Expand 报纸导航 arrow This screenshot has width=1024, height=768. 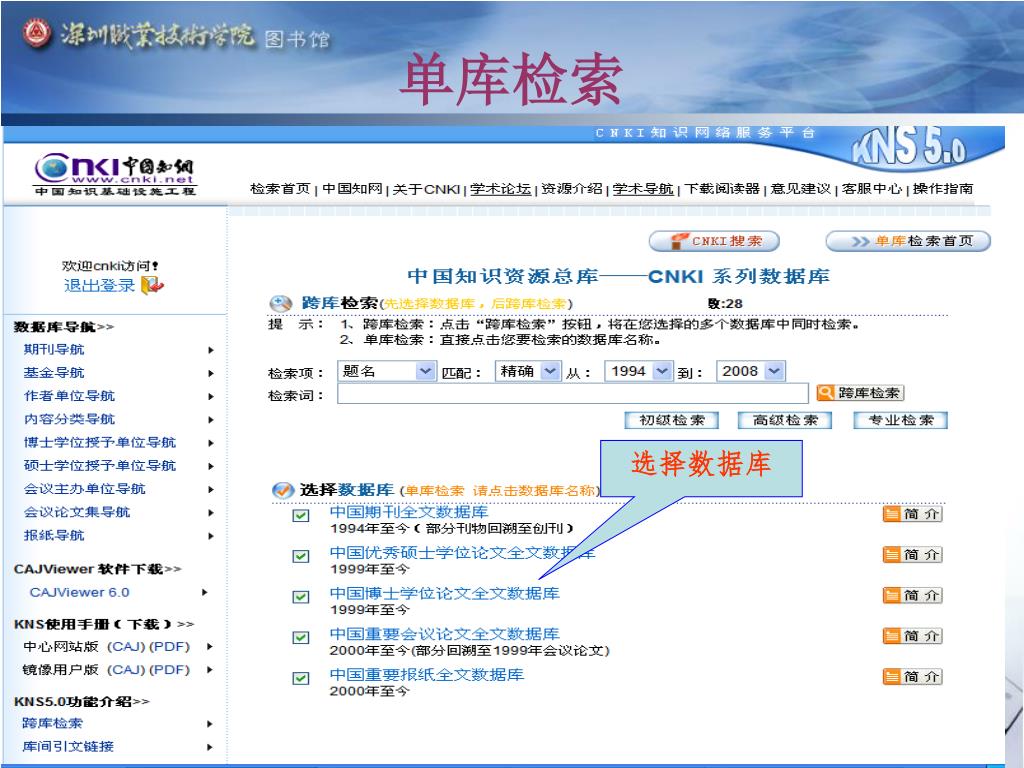(211, 536)
